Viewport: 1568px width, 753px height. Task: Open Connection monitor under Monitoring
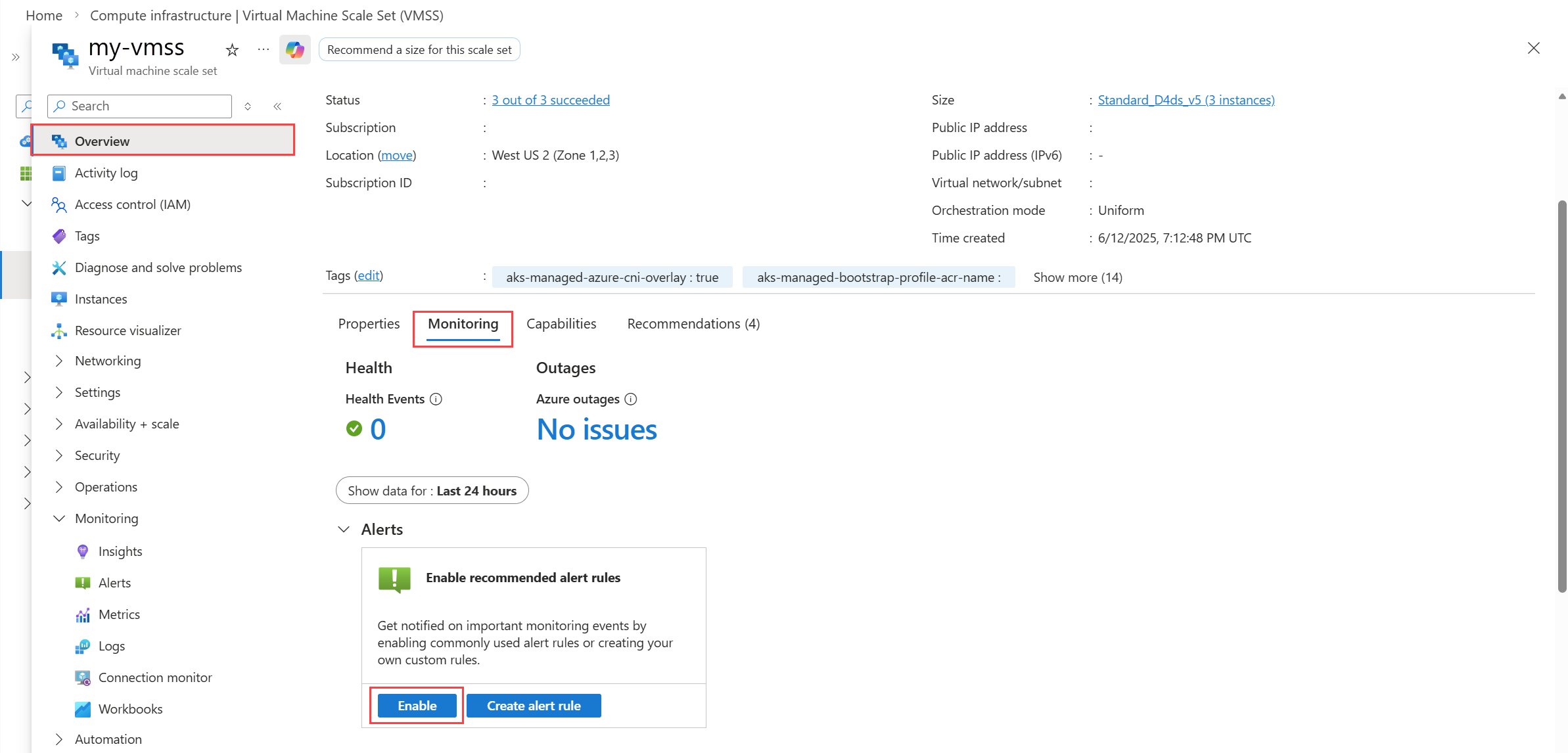[x=155, y=677]
